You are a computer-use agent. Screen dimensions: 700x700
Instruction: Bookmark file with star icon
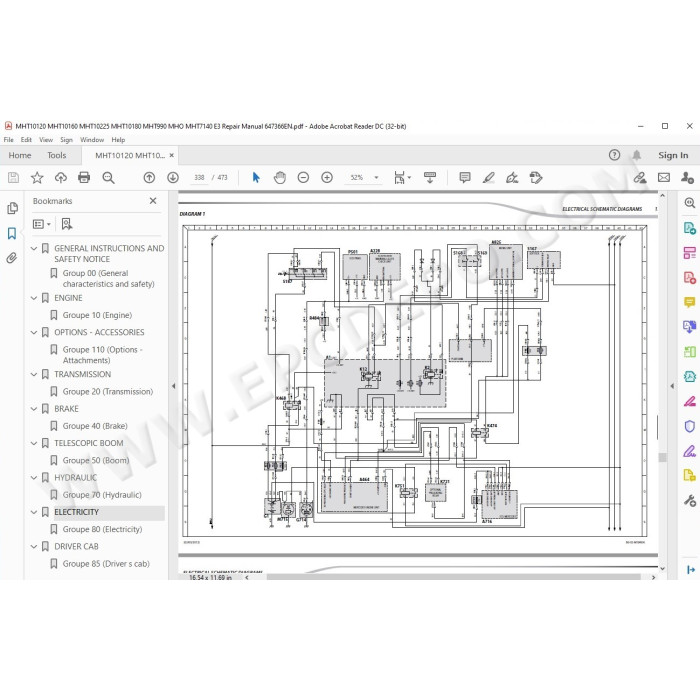tap(37, 178)
